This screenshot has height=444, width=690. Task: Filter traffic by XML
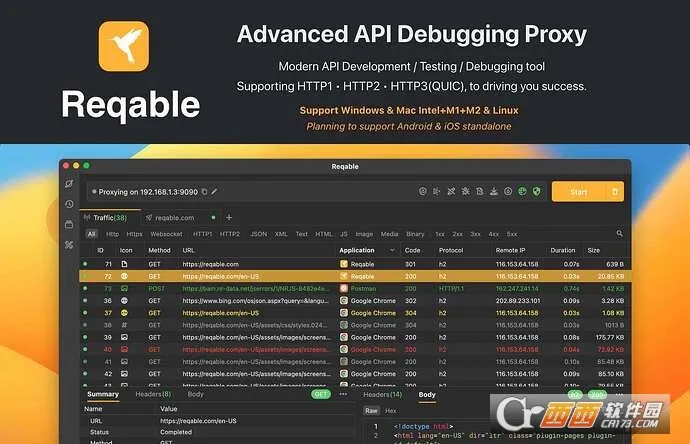281,234
